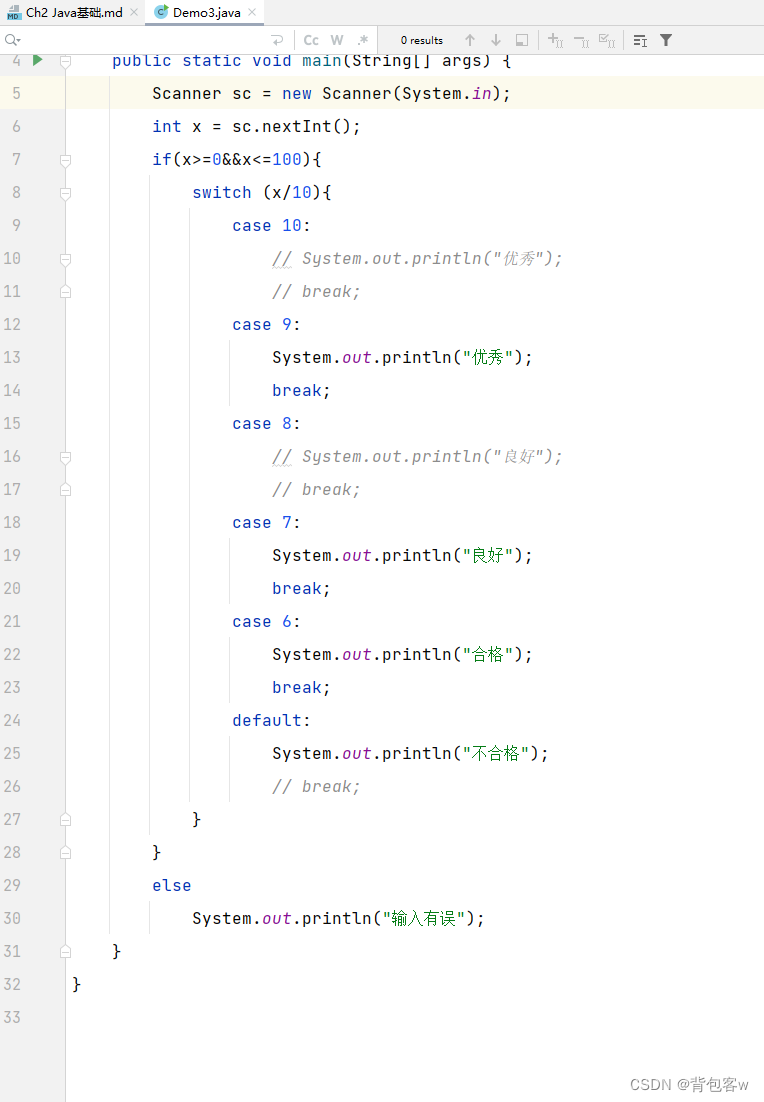Viewport: 764px width, 1102px height.
Task: Click inside the search text field
Action: [x=140, y=40]
